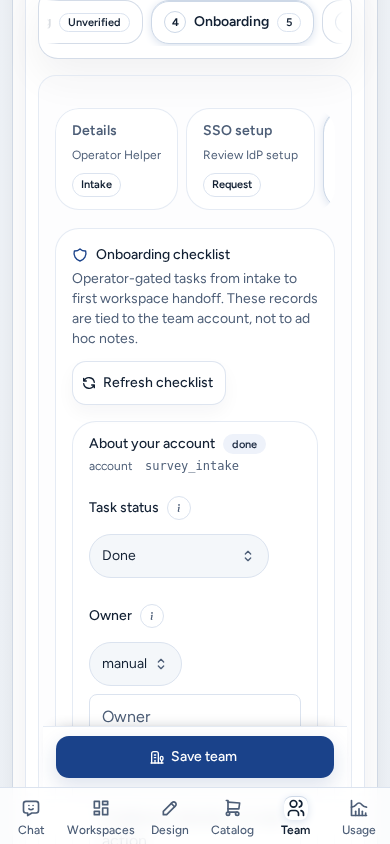
Task: Click the Request chip in SSO setup
Action: (232, 185)
